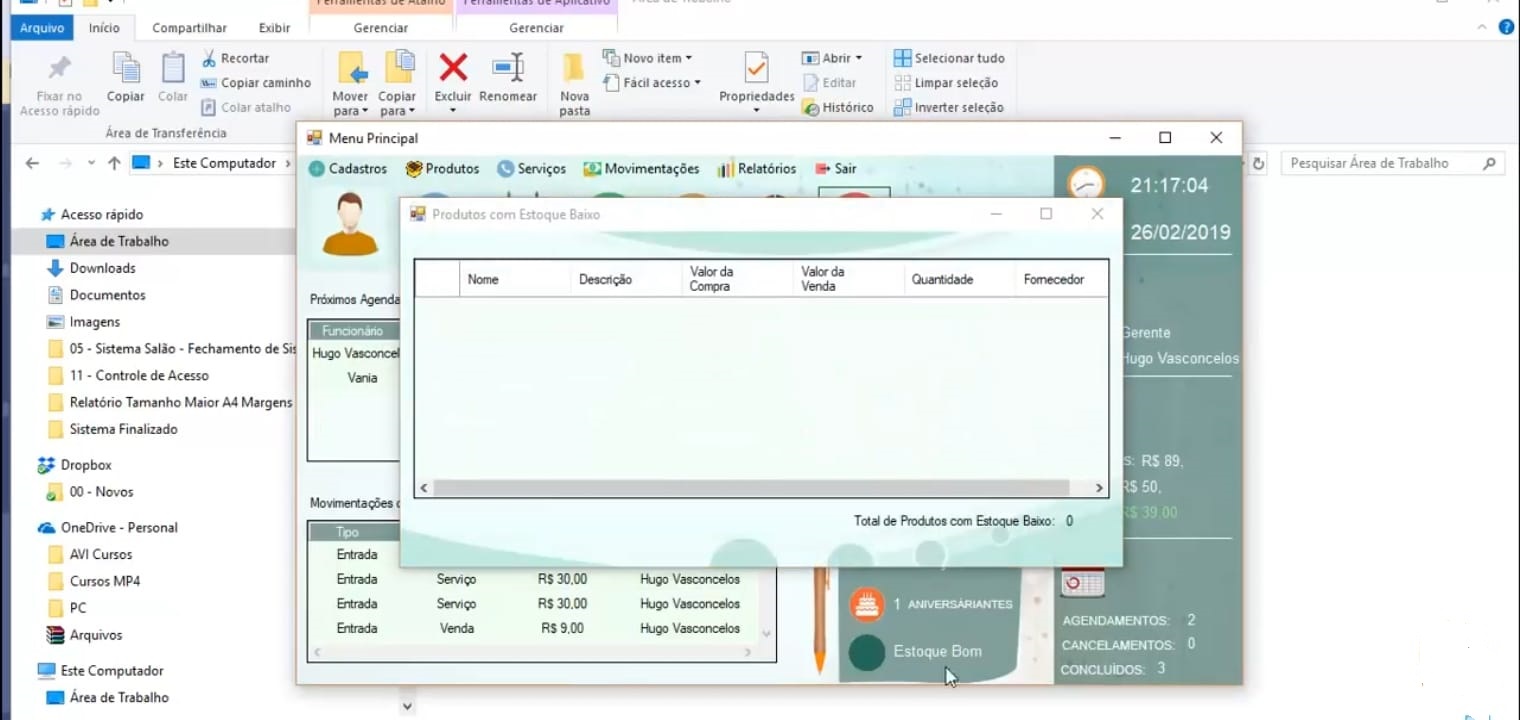Open Cadastros menu in Menu Principal

pos(348,169)
